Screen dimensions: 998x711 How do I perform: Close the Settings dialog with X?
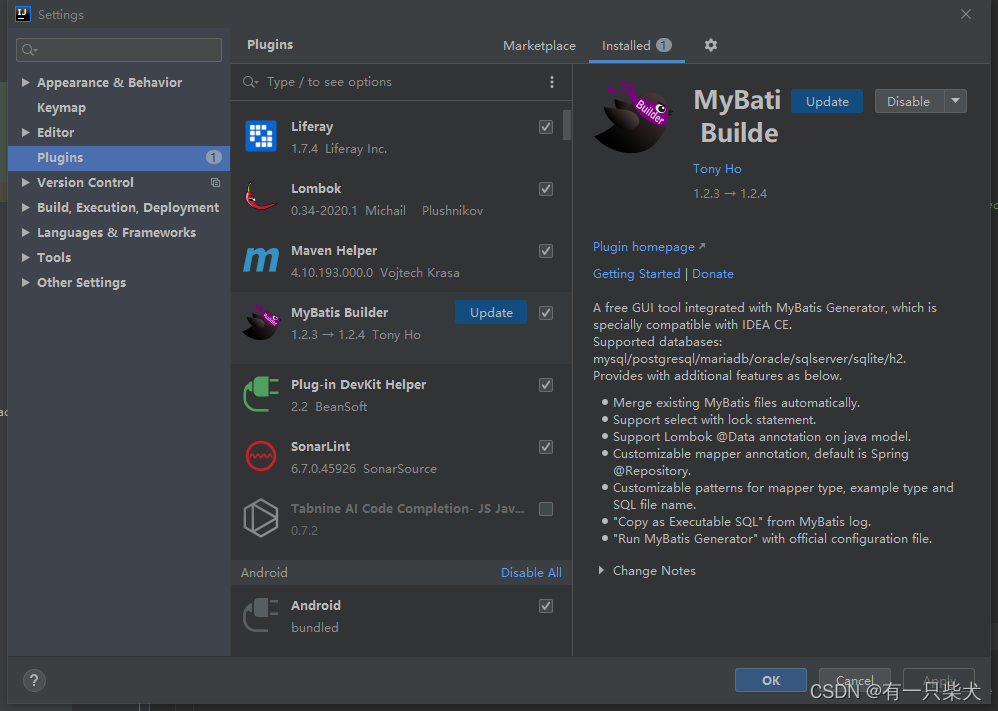pos(966,14)
